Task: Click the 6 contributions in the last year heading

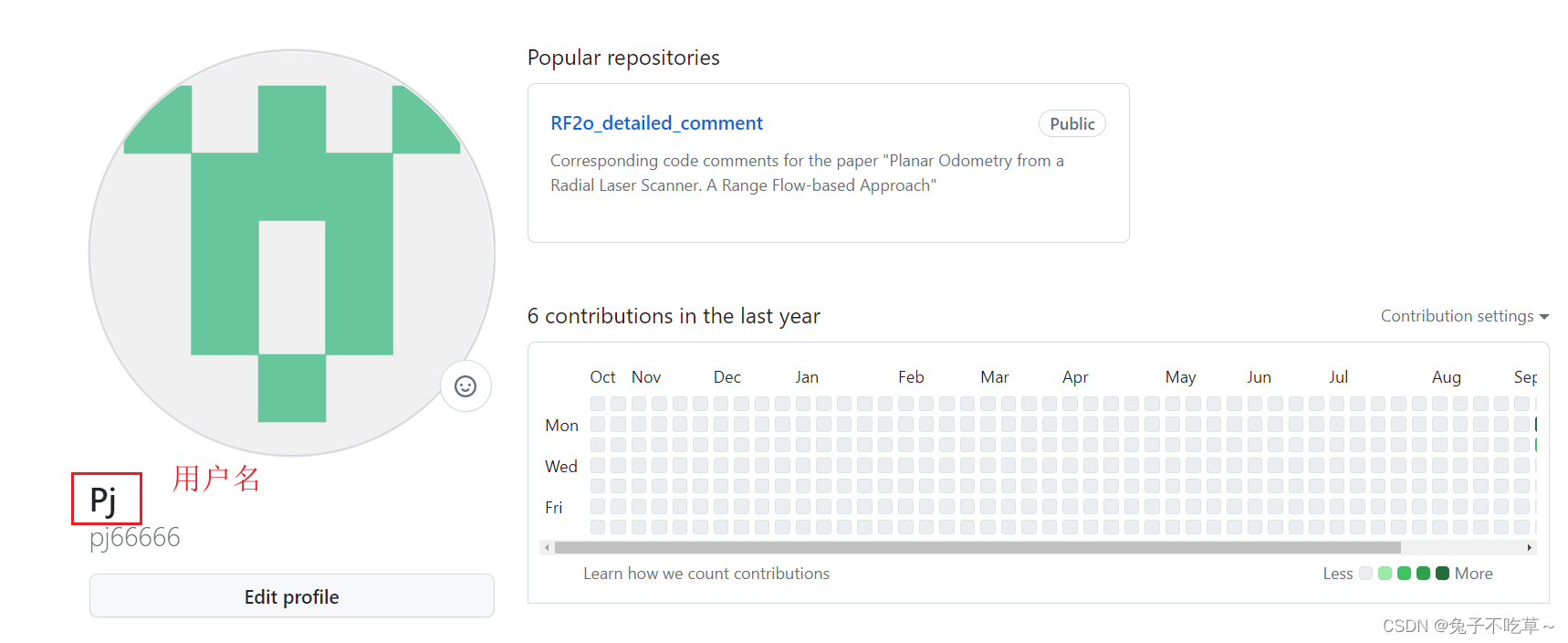Action: (x=674, y=316)
